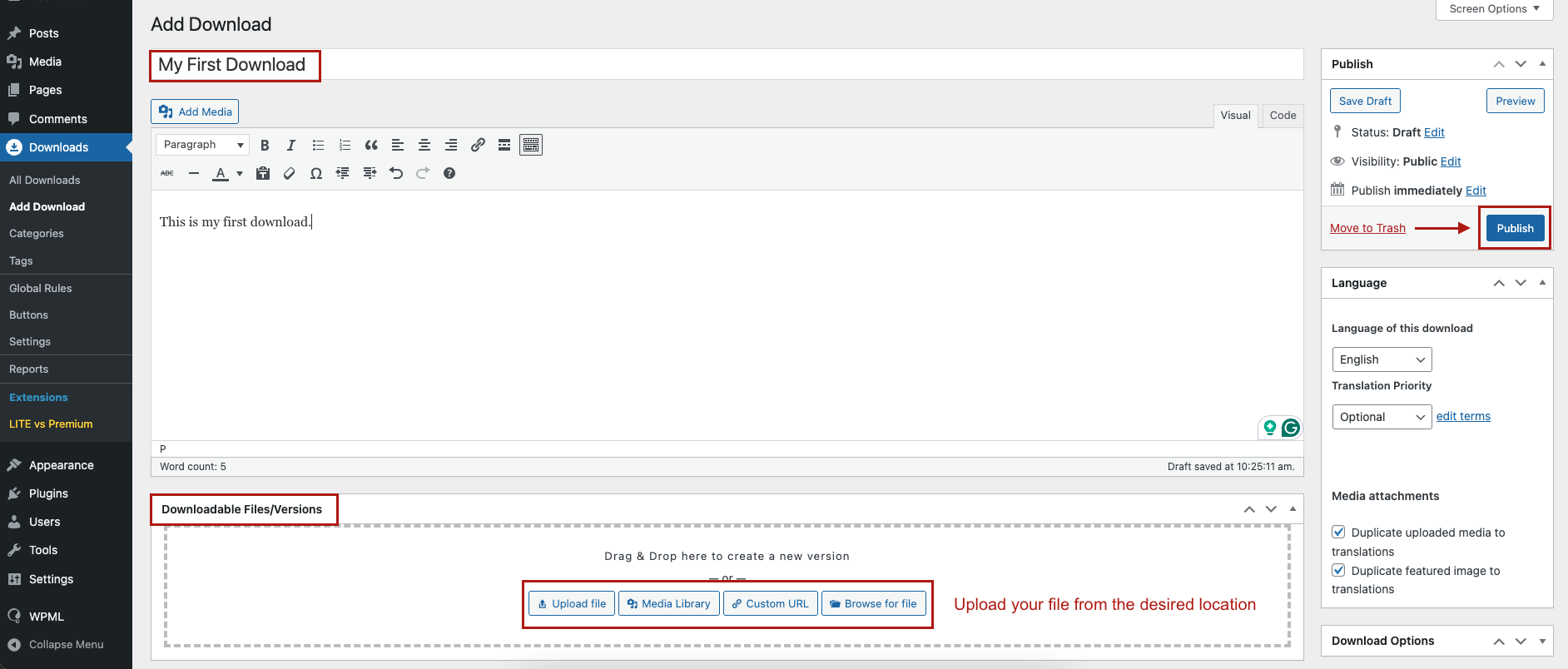Collapse the admin sidebar menu
This screenshot has height=669, width=1568.
pos(66,645)
